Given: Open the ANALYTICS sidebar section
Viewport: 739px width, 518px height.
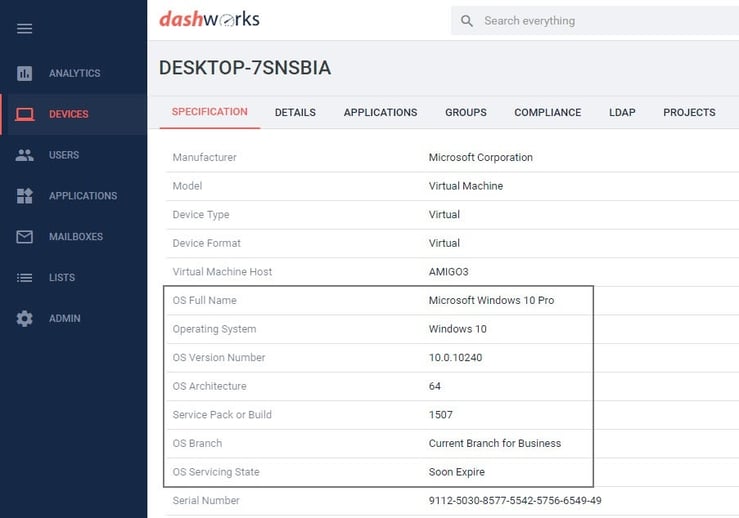Looking at the screenshot, I should pyautogui.click(x=74, y=73).
